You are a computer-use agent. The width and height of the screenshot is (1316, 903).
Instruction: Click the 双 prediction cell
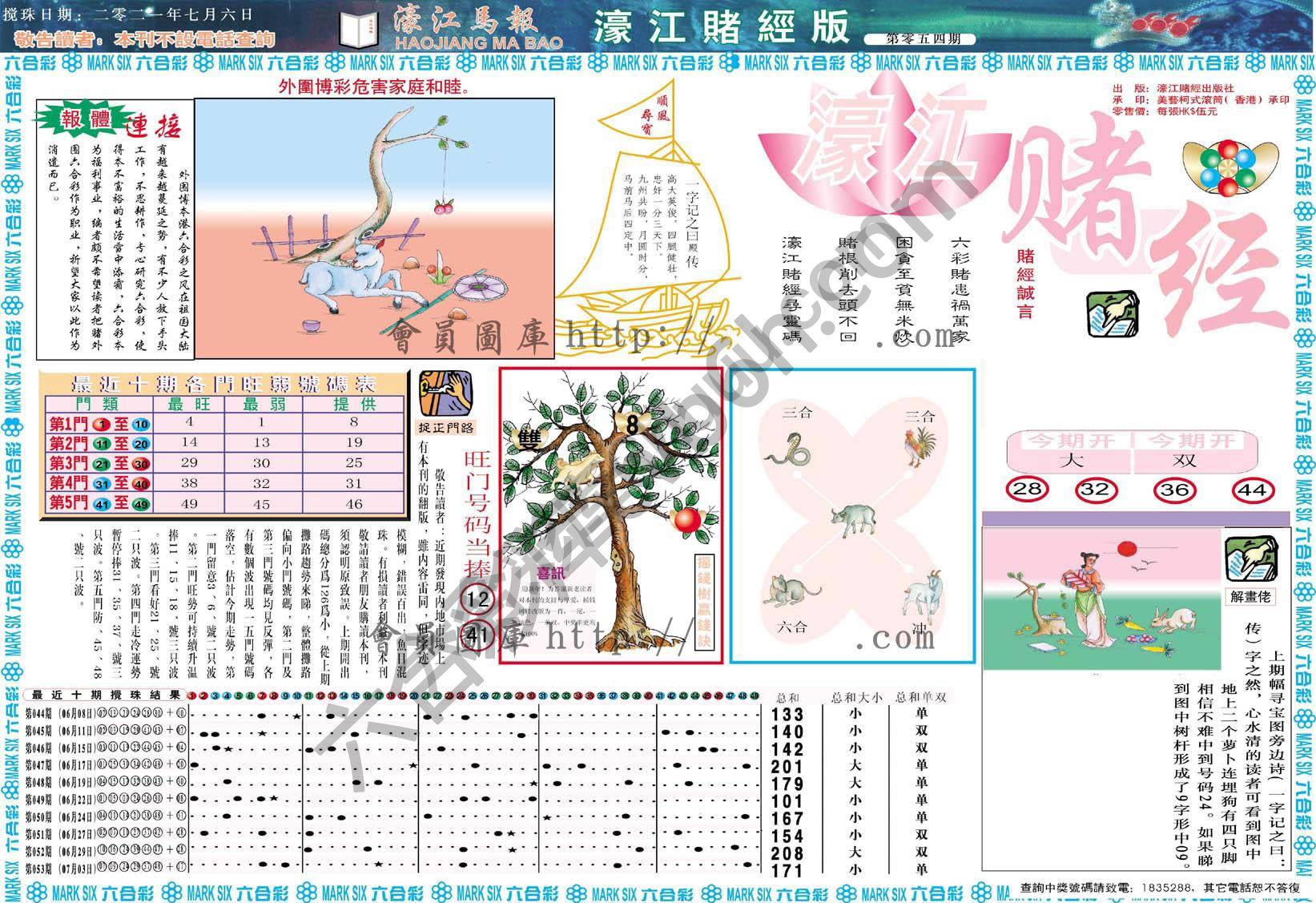point(1185,460)
